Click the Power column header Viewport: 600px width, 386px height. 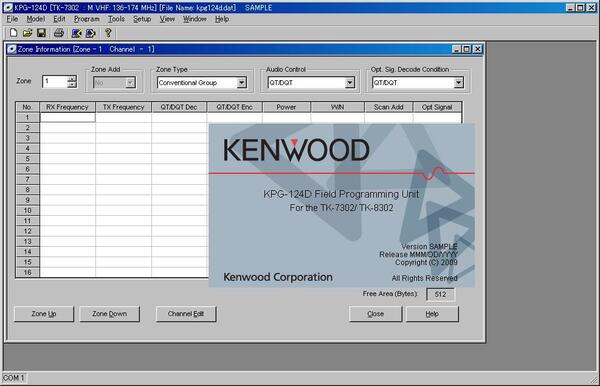tap(286, 107)
